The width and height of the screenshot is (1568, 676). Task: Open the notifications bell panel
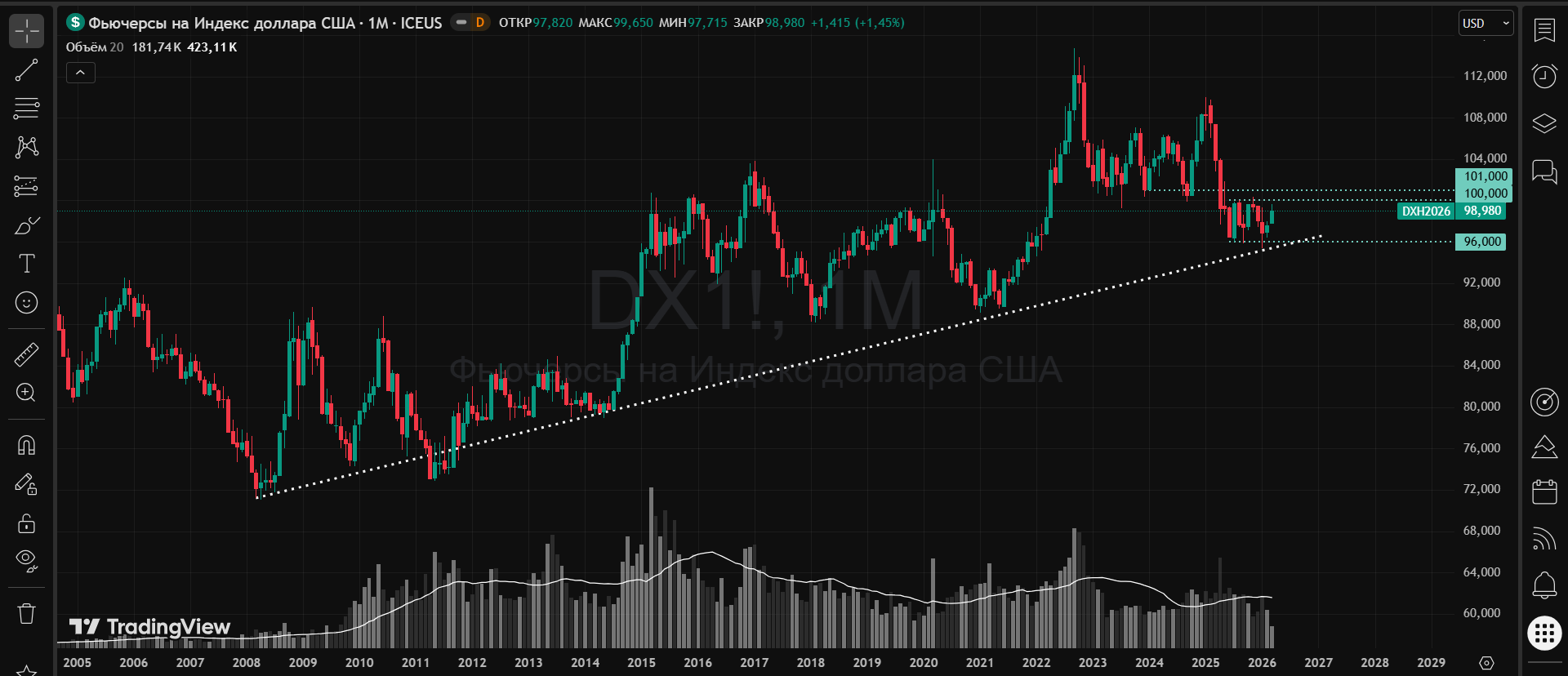[x=1544, y=585]
